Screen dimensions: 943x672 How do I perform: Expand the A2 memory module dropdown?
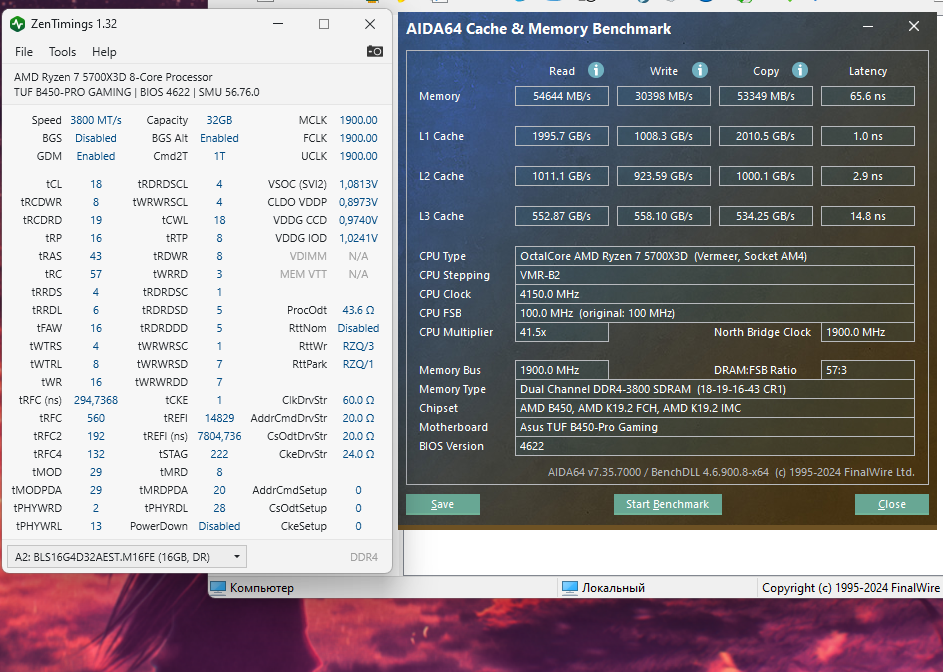tap(127, 557)
